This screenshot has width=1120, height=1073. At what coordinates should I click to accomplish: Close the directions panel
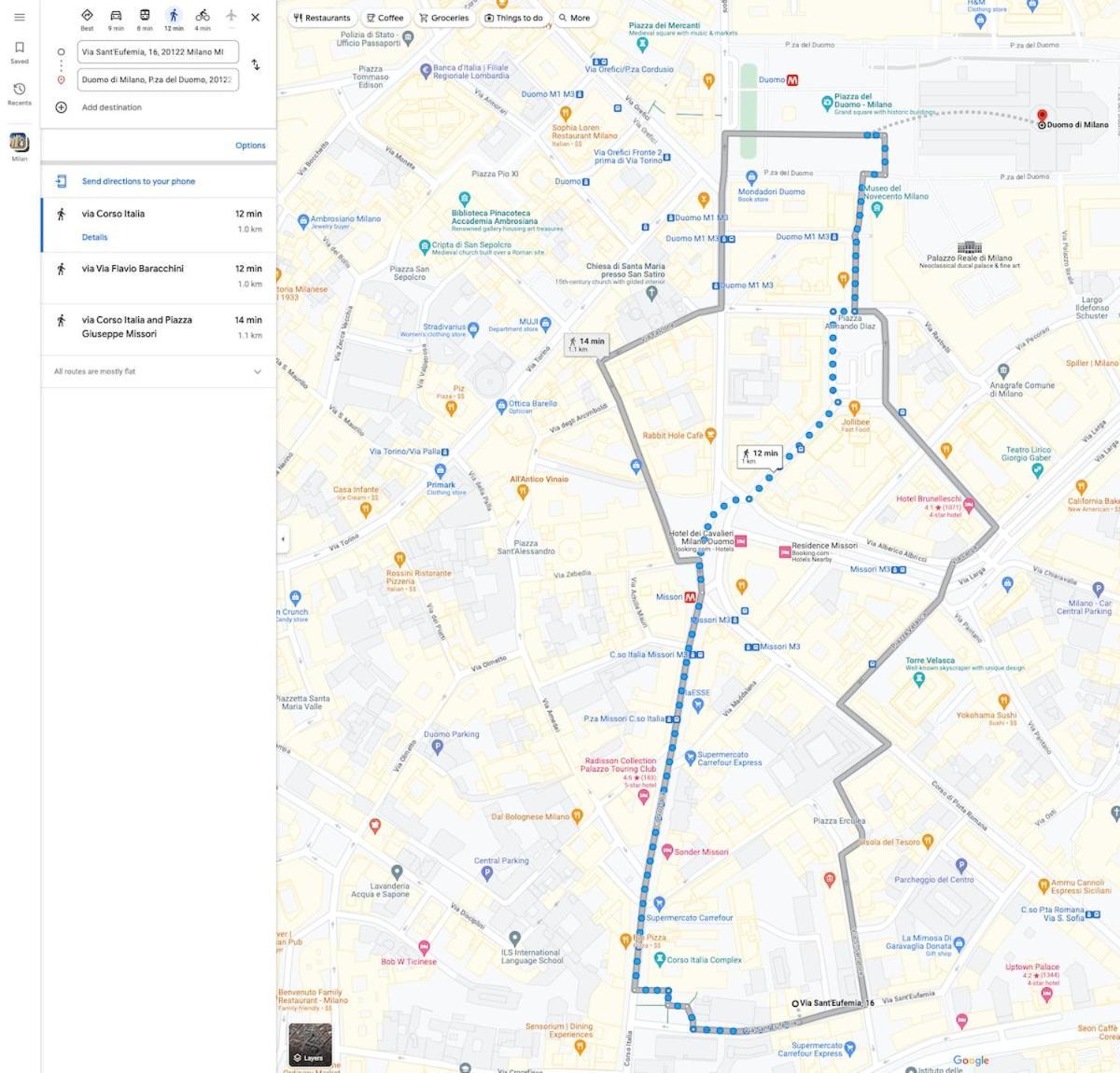[x=256, y=17]
